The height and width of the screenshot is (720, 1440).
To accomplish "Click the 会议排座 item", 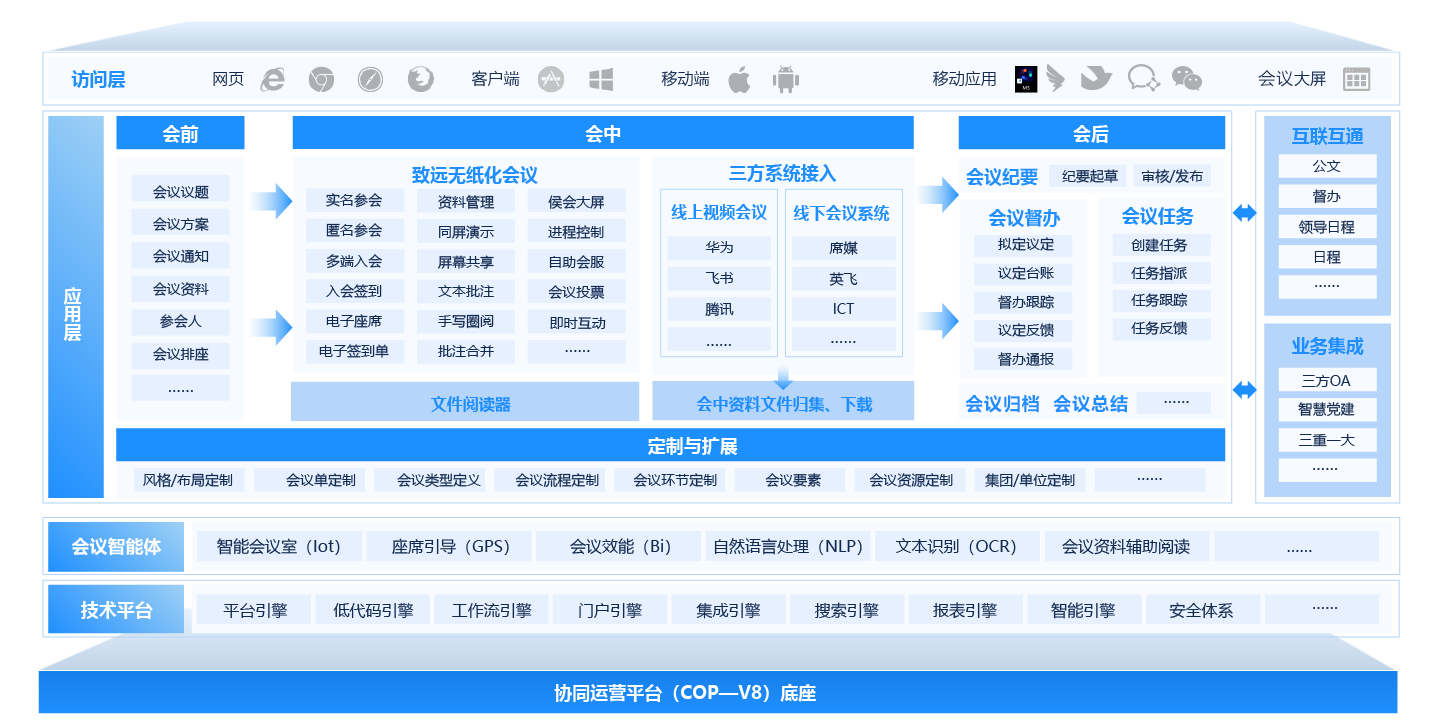I will (180, 354).
